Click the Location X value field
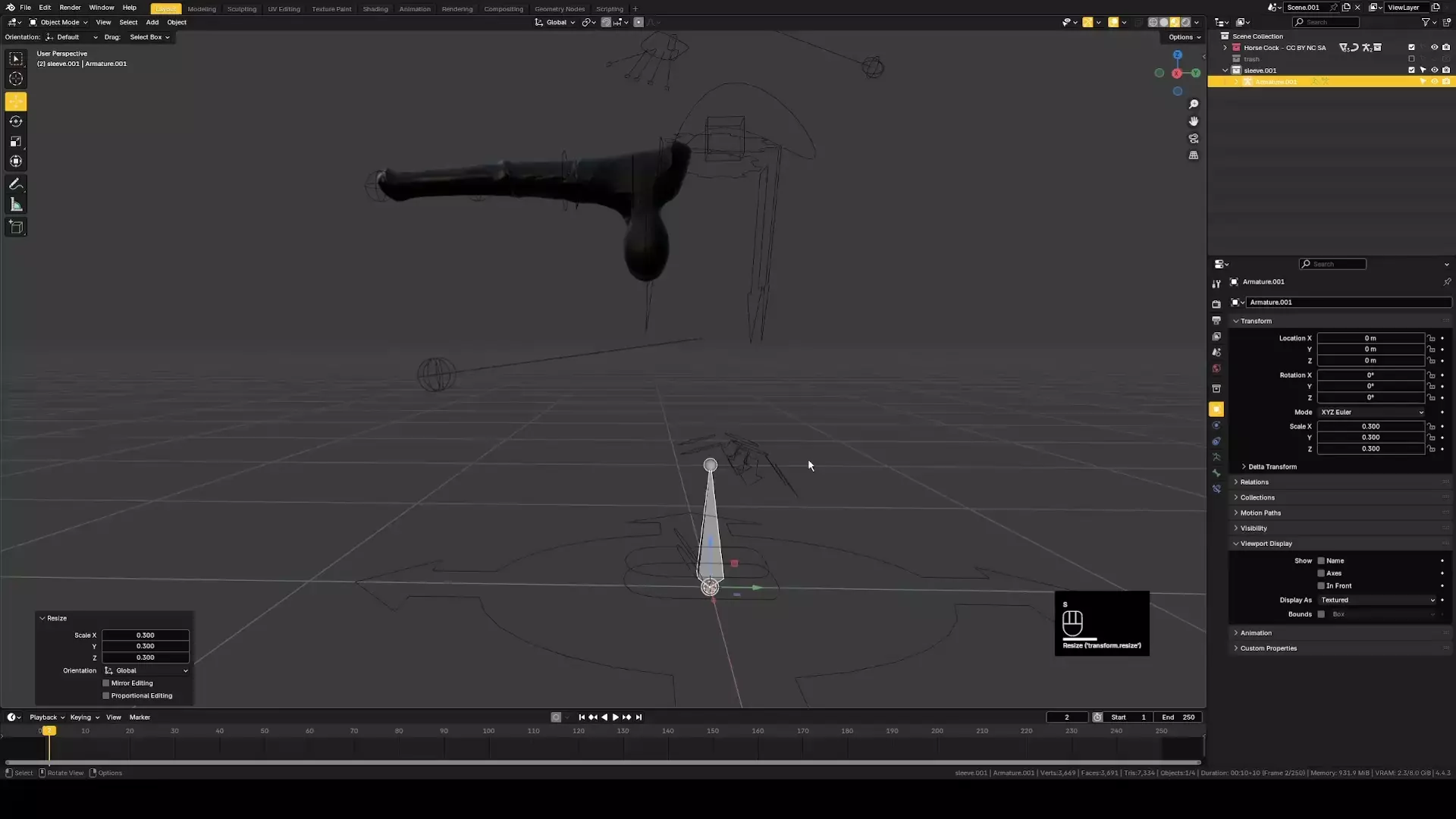The width and height of the screenshot is (1456, 819). 1370,338
